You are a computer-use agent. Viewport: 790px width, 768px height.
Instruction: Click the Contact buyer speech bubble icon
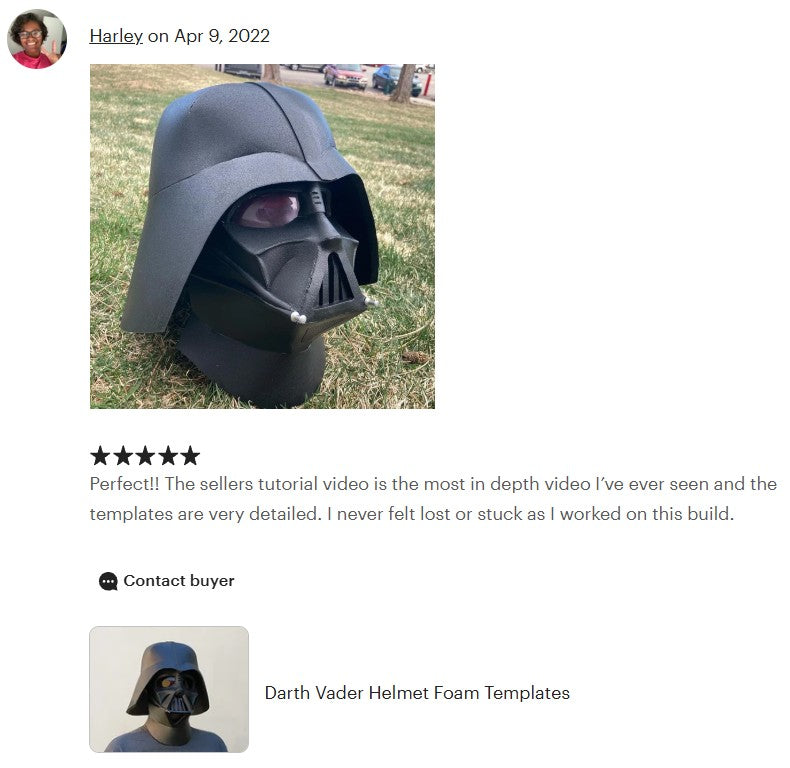(108, 581)
